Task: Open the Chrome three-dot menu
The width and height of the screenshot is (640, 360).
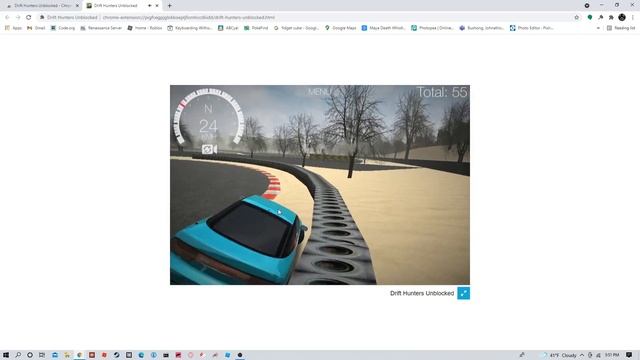Action: tap(633, 17)
